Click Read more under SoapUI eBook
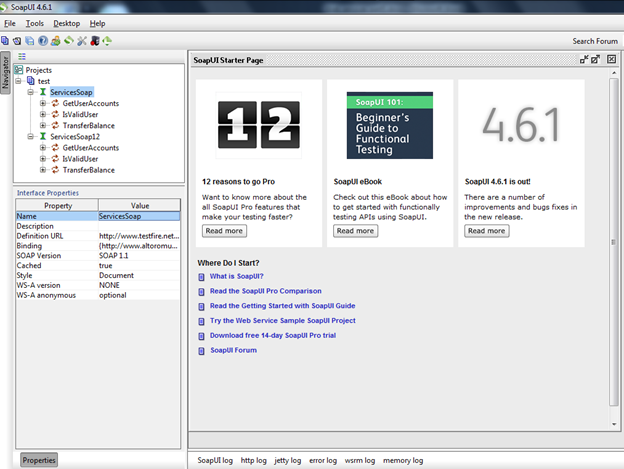Screen dimensions: 624x469 point(355,231)
